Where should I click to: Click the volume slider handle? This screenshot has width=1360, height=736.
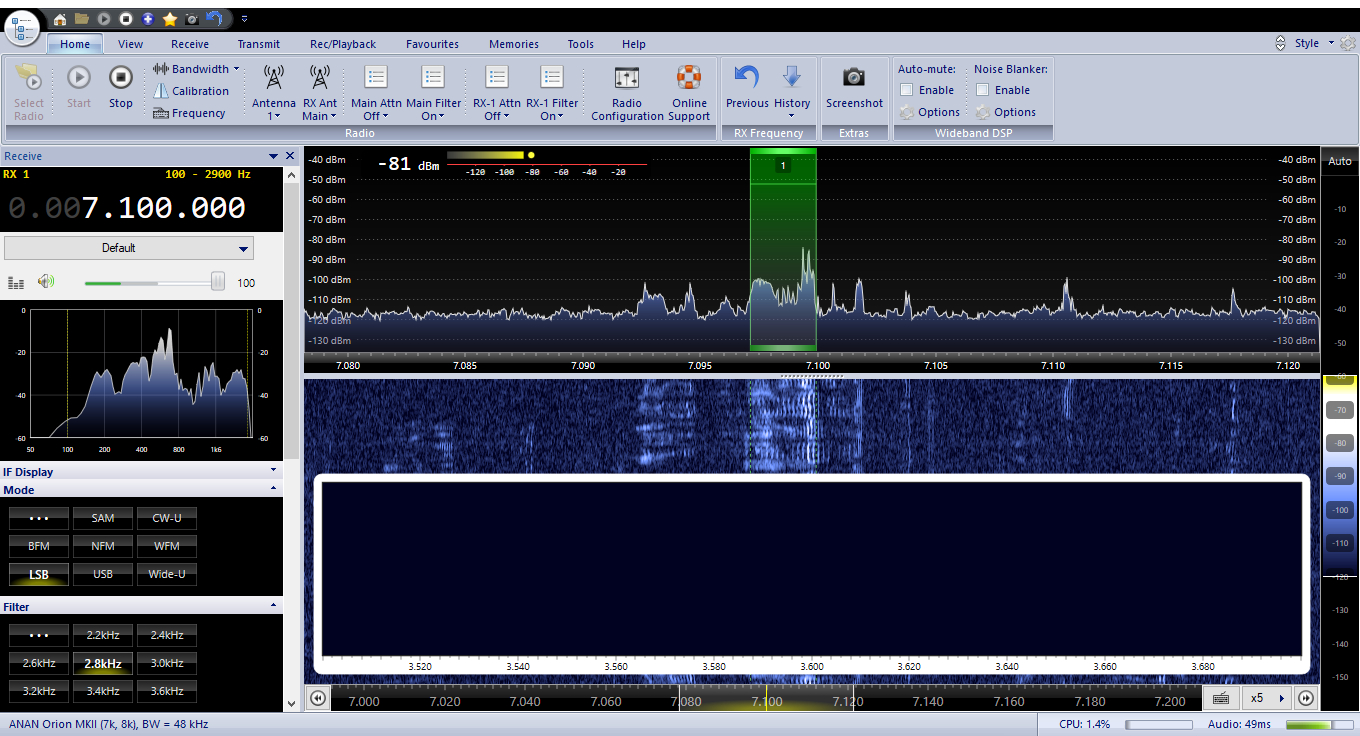click(217, 283)
